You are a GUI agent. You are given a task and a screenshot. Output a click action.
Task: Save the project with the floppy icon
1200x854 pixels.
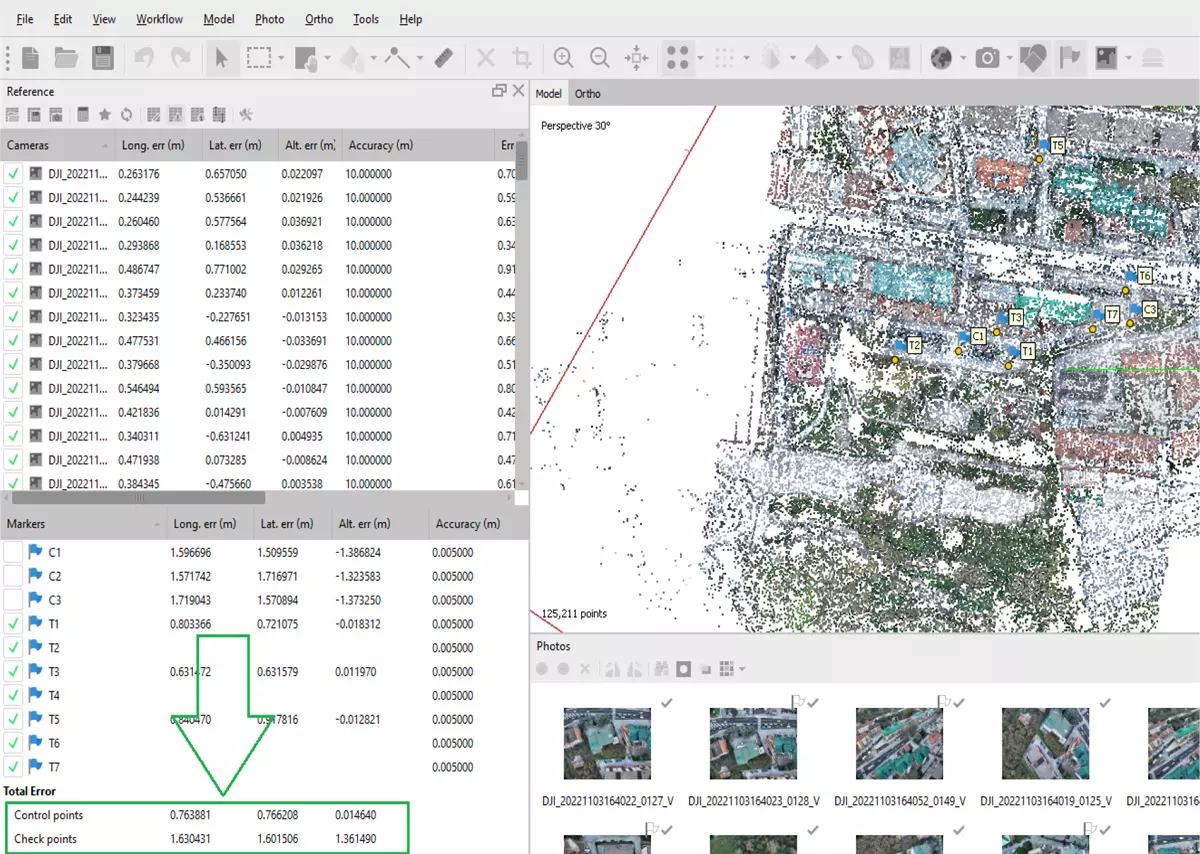(102, 58)
